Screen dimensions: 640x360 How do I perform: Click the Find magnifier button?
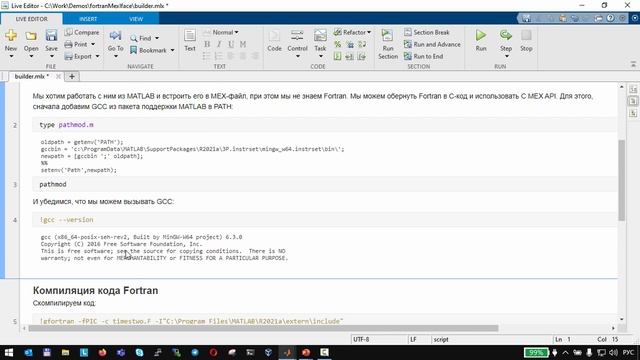click(141, 38)
